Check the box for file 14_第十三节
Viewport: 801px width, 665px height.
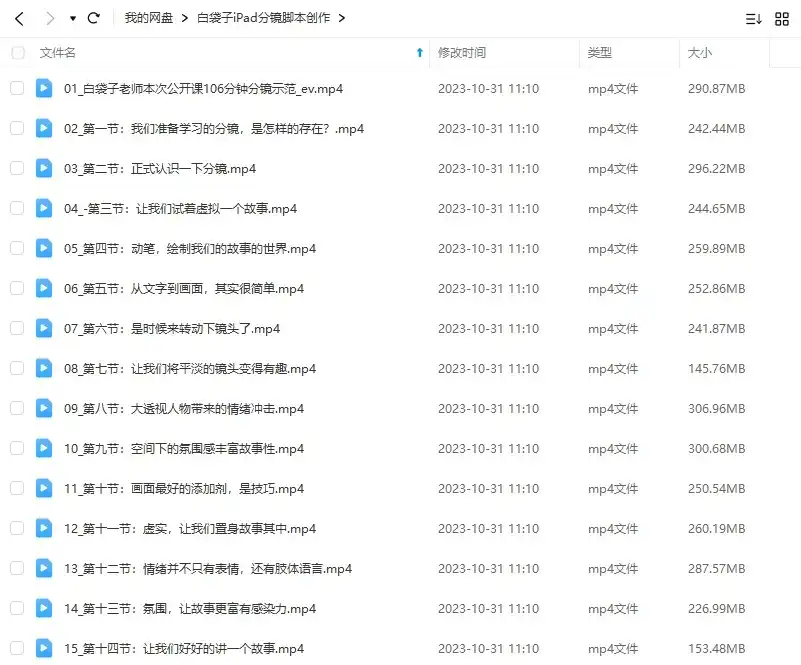coord(17,608)
